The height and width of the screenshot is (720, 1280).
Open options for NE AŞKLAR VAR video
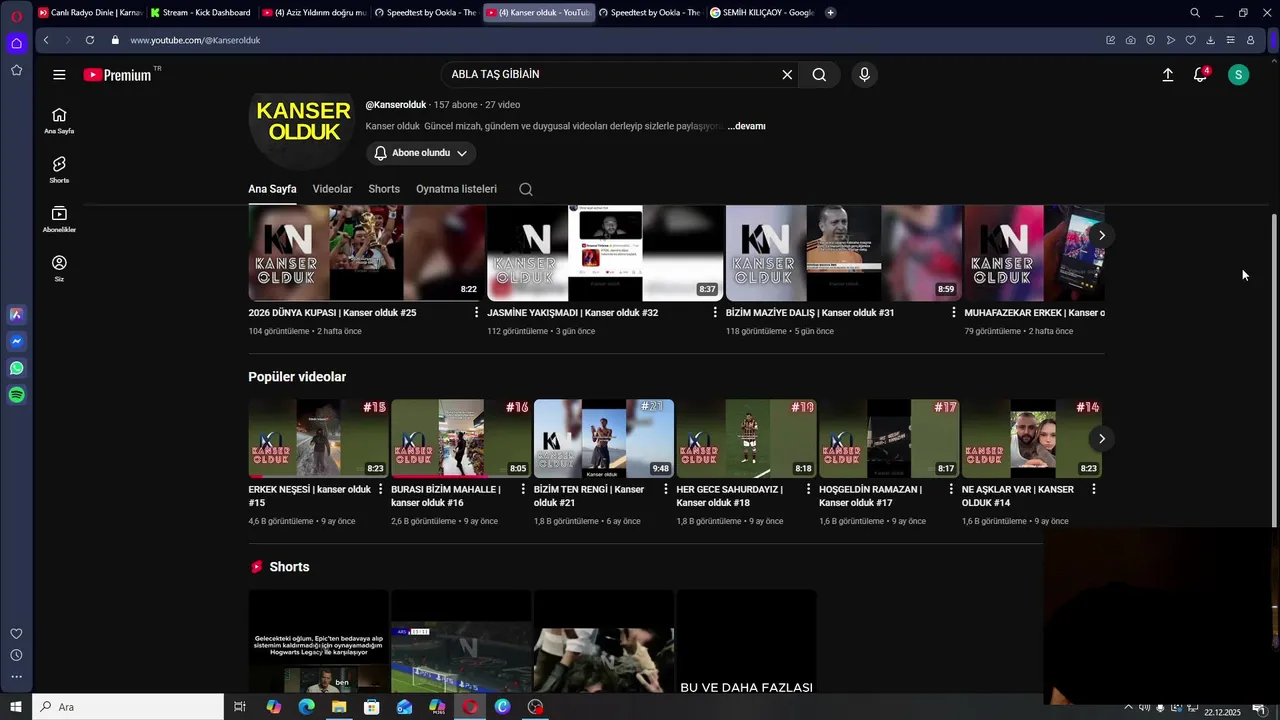click(1094, 489)
